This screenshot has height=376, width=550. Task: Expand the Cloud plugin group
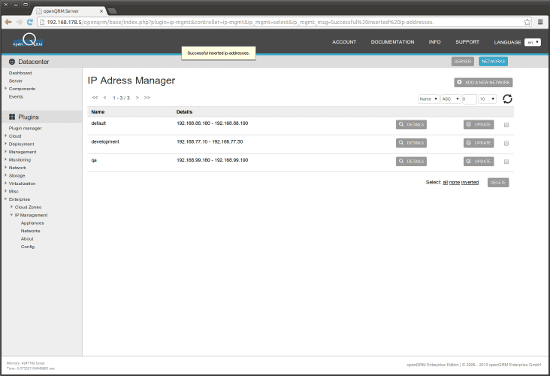click(6, 136)
